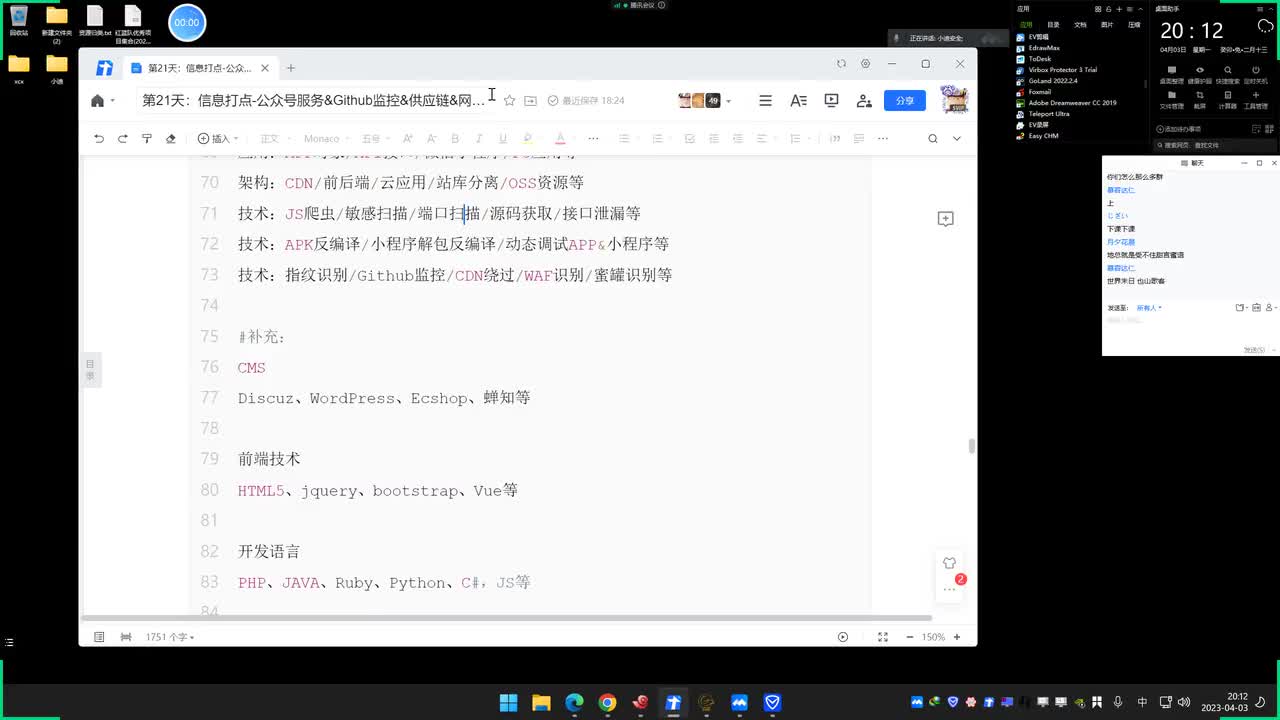Open the Windows Start menu
Image resolution: width=1280 pixels, height=720 pixels.
tap(508, 703)
